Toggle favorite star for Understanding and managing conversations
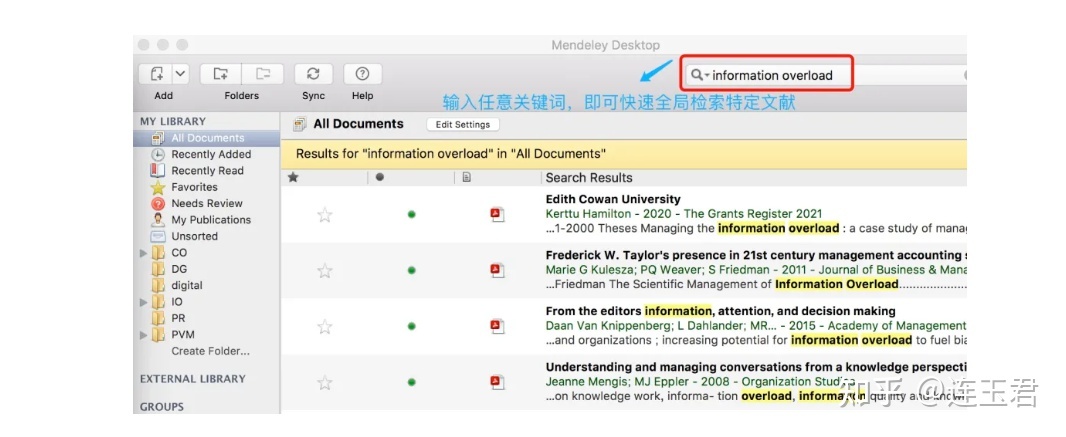This screenshot has height=437, width=1066. pos(324,382)
